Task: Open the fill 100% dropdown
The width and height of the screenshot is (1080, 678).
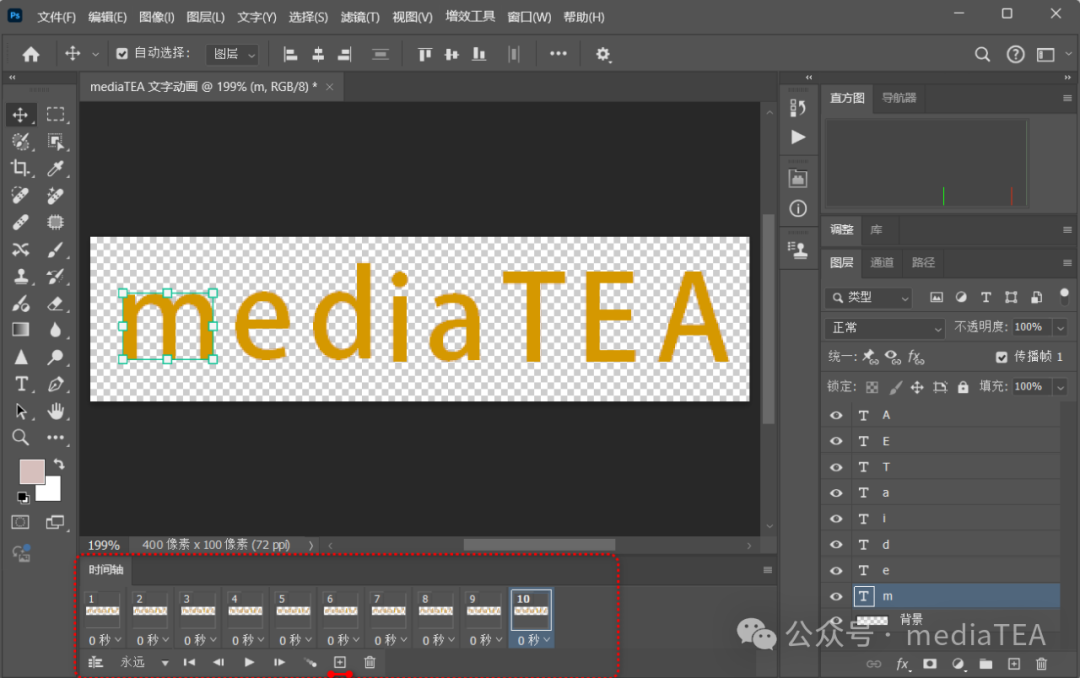Action: 1061,387
